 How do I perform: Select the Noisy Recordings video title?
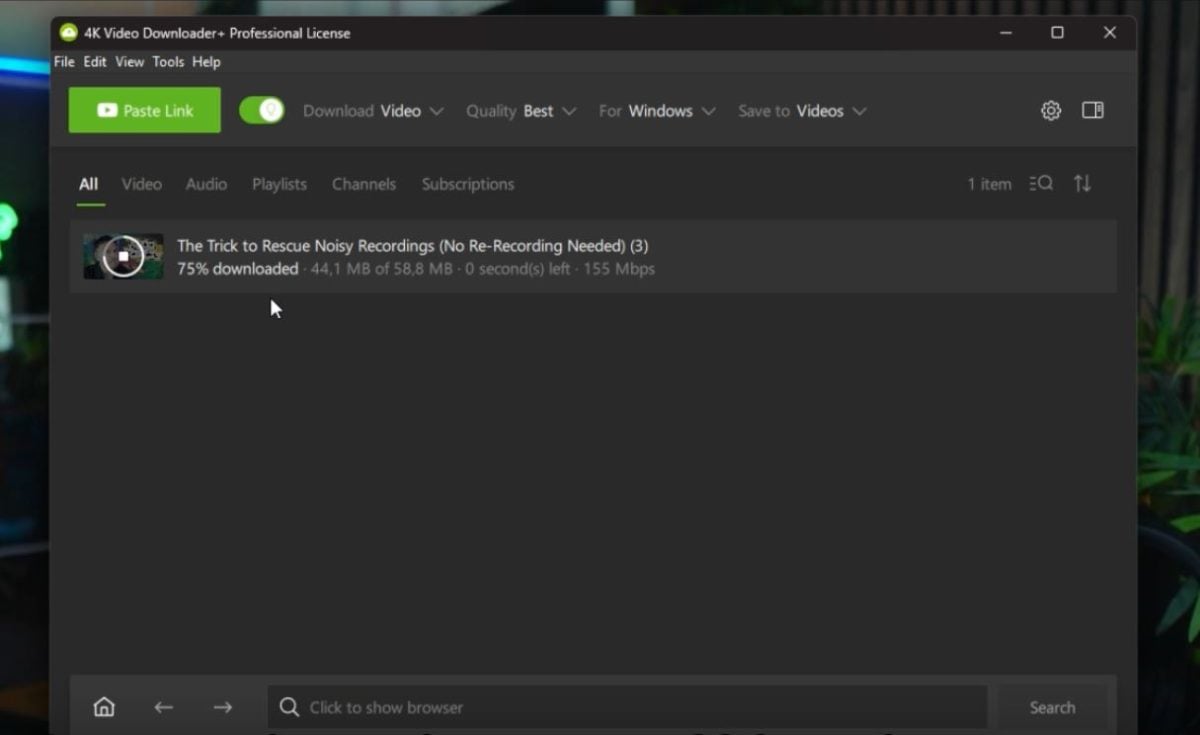413,246
